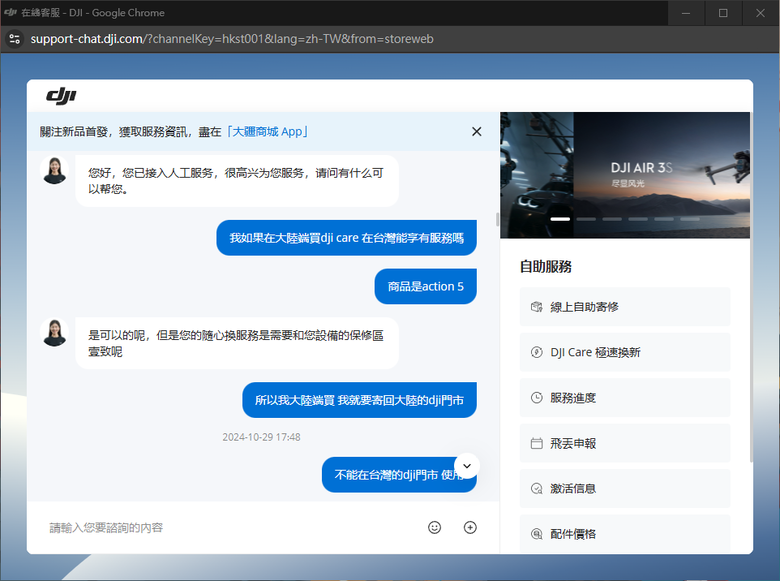Screen dimensions: 780x581
Task: Click the message input field
Action: 234,527
